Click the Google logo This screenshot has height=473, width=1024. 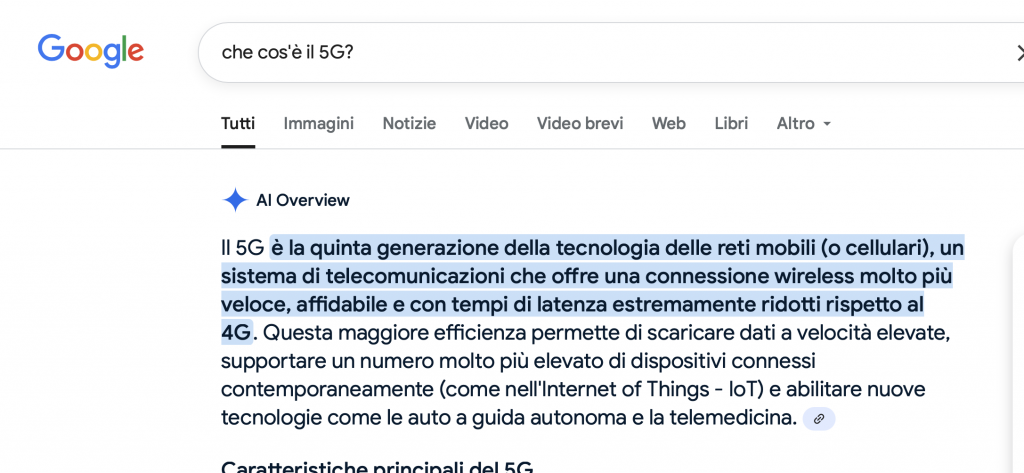tap(91, 52)
